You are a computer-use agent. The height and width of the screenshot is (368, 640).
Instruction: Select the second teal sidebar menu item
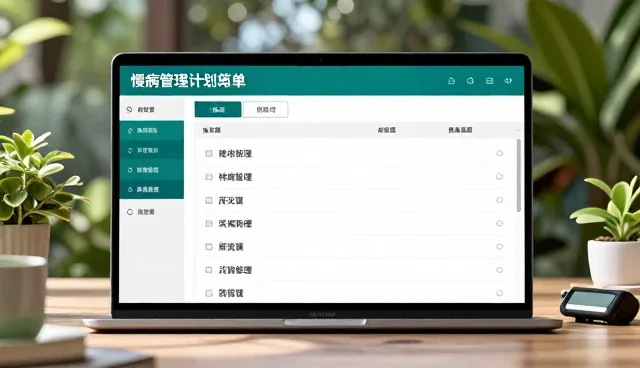[152, 150]
